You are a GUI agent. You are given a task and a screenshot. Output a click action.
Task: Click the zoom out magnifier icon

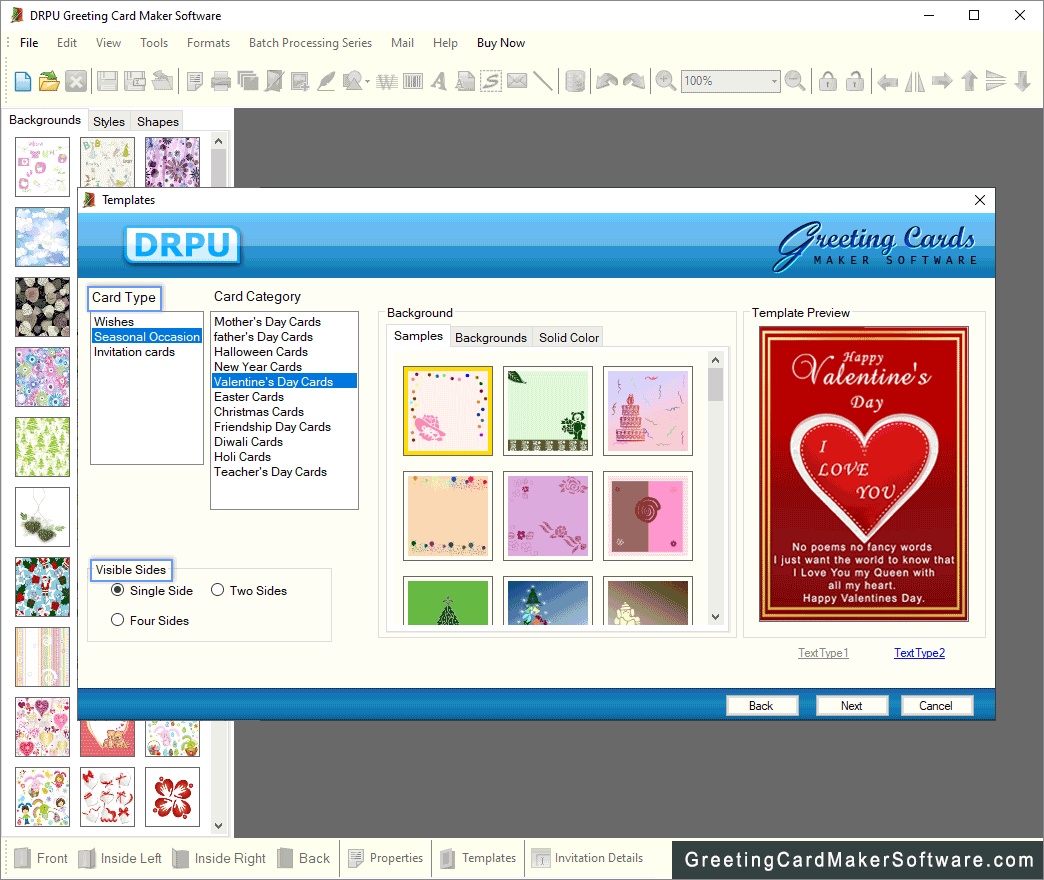(795, 82)
